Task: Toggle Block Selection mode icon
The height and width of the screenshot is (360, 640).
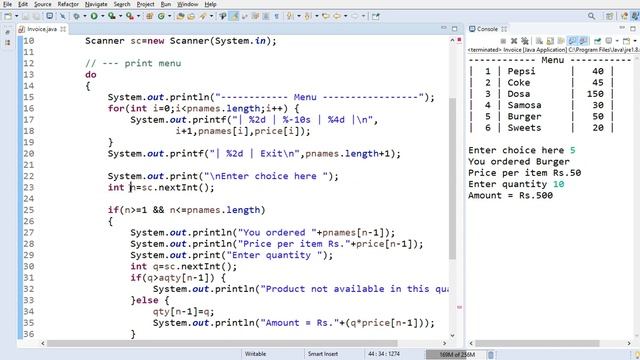Action: [x=265, y=16]
